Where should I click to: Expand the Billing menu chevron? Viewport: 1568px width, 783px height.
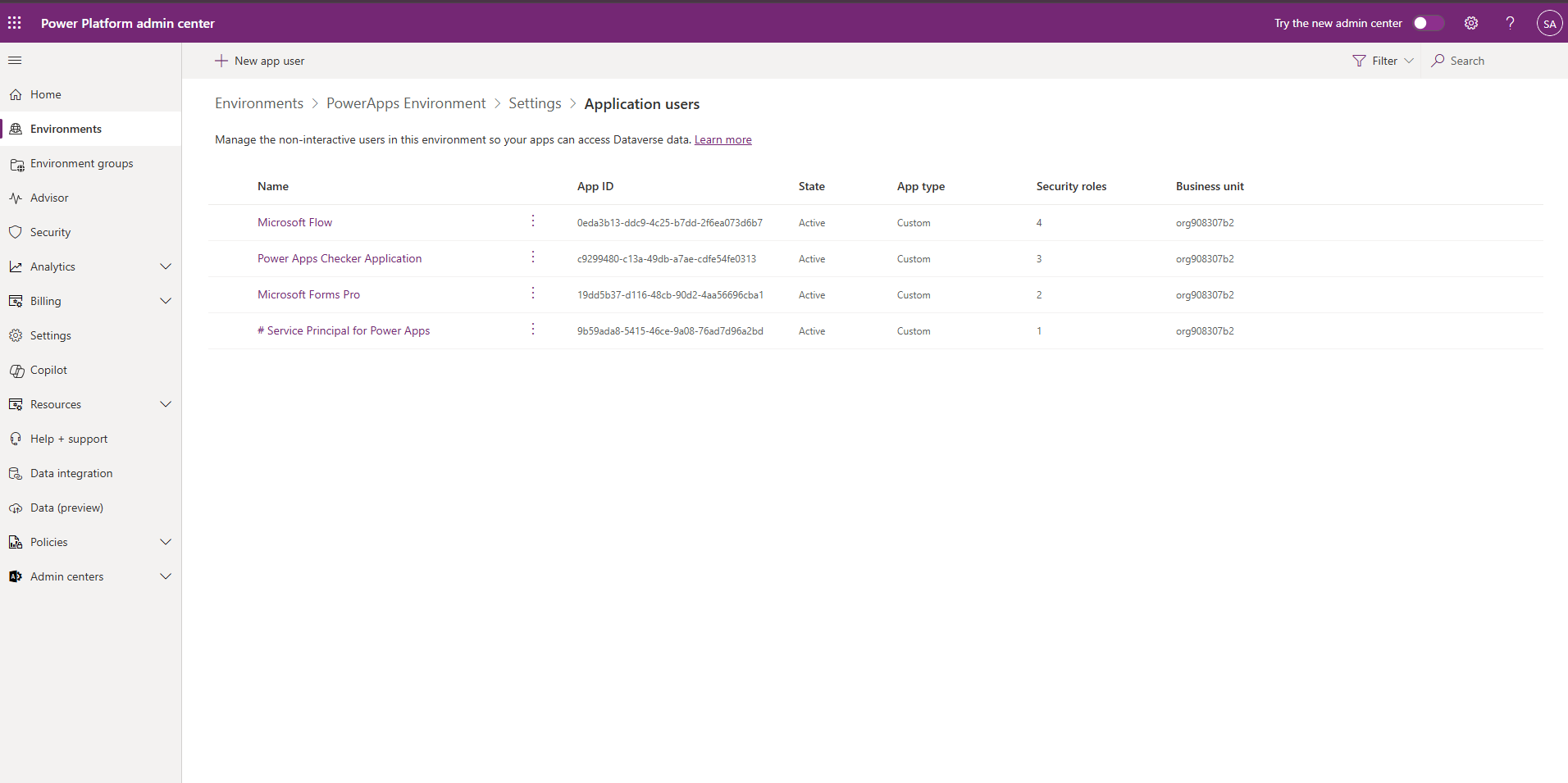(x=166, y=302)
